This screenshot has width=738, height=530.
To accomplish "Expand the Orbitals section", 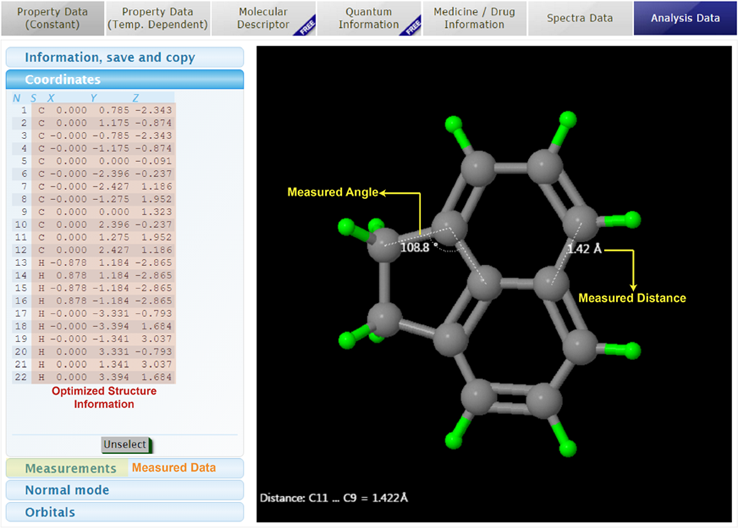I will coord(125,512).
